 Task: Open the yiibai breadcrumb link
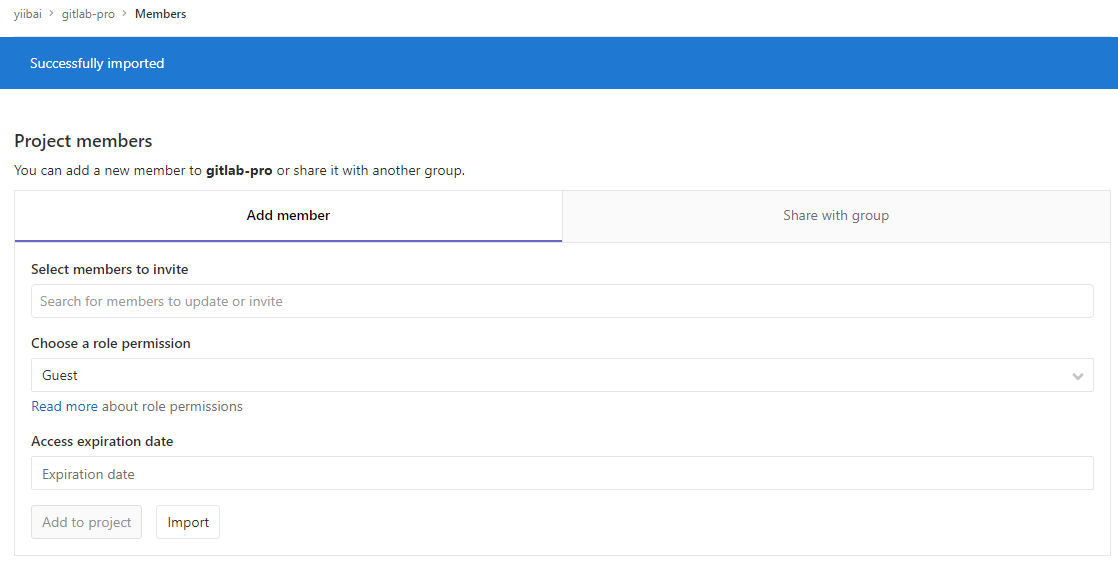click(28, 14)
